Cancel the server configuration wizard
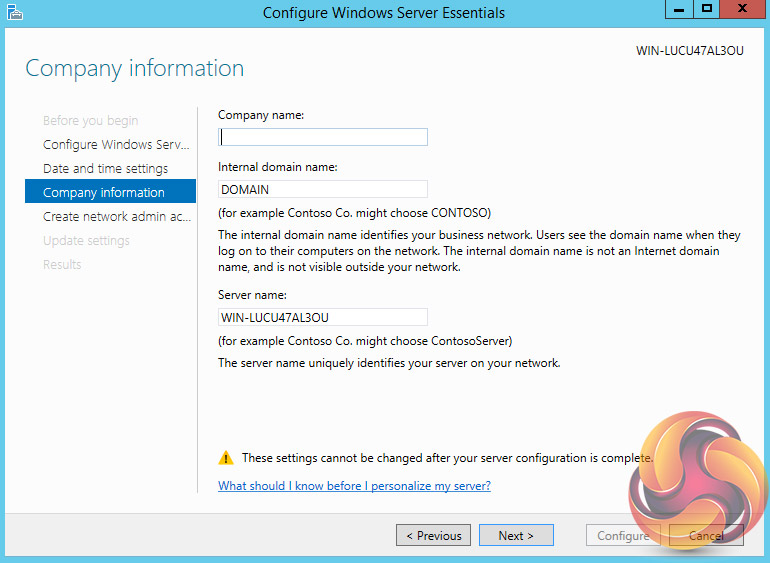770x563 pixels. coord(706,536)
